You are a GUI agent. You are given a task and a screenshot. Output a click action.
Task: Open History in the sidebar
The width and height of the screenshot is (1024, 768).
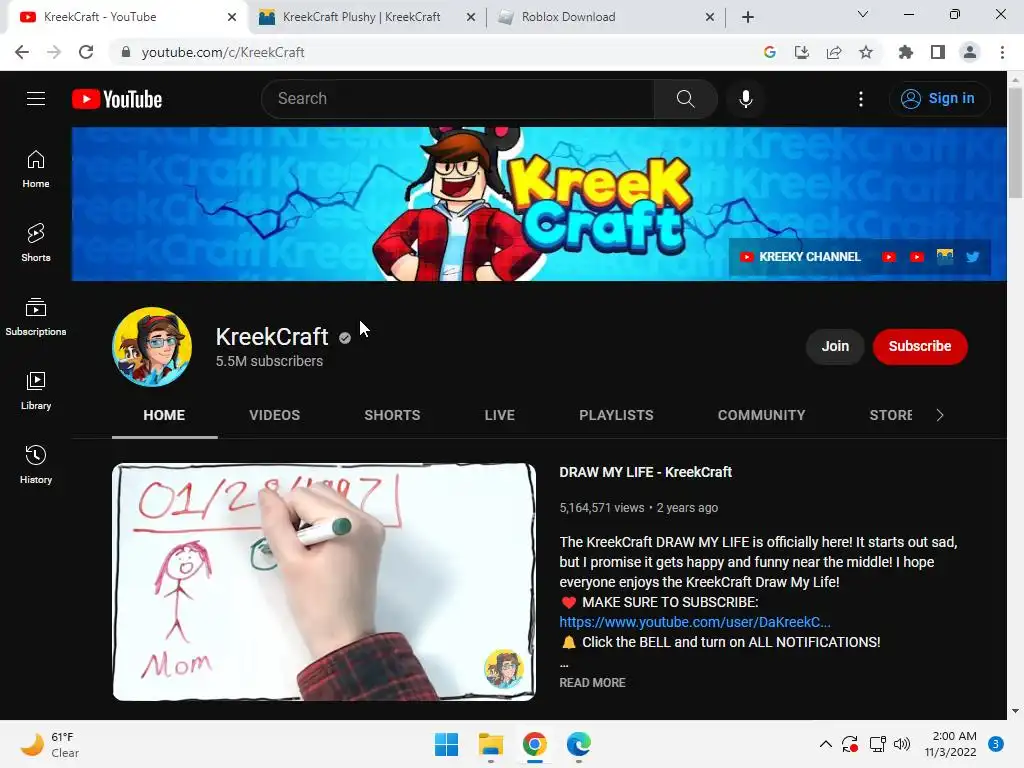[x=36, y=464]
